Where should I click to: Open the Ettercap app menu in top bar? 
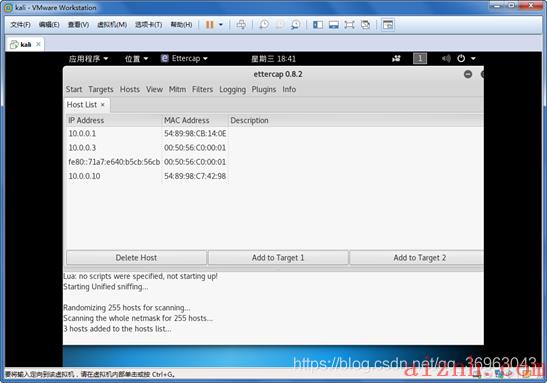coord(184,59)
